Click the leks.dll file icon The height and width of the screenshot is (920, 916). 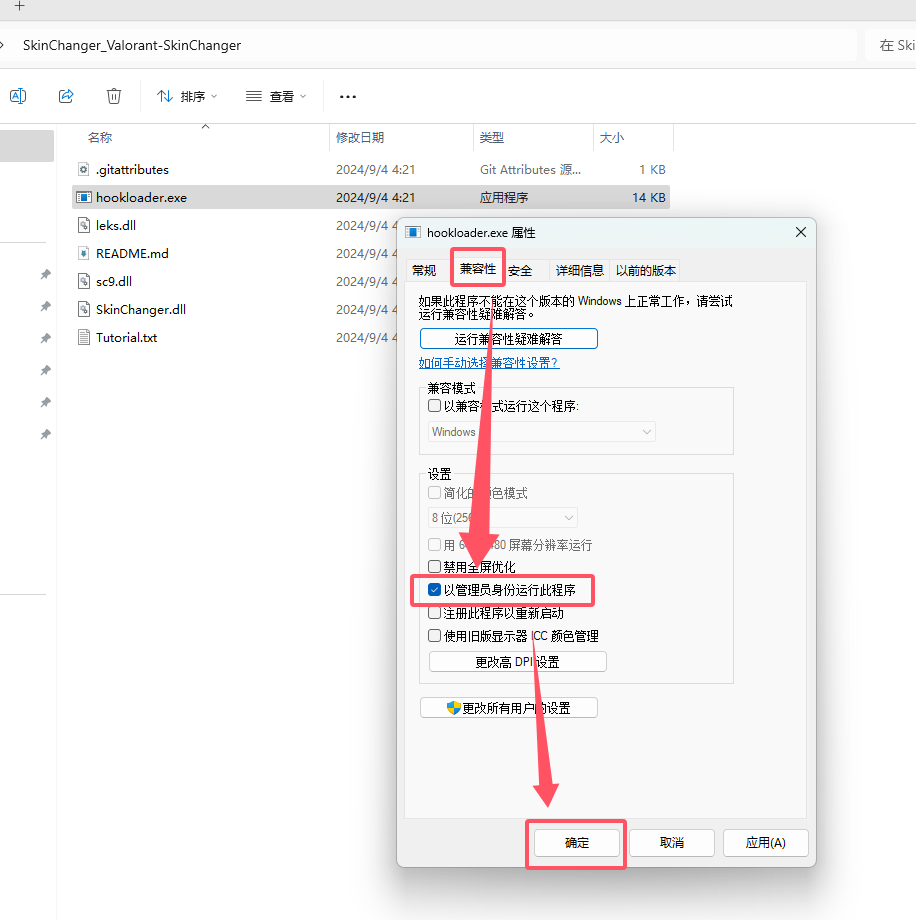[x=84, y=225]
